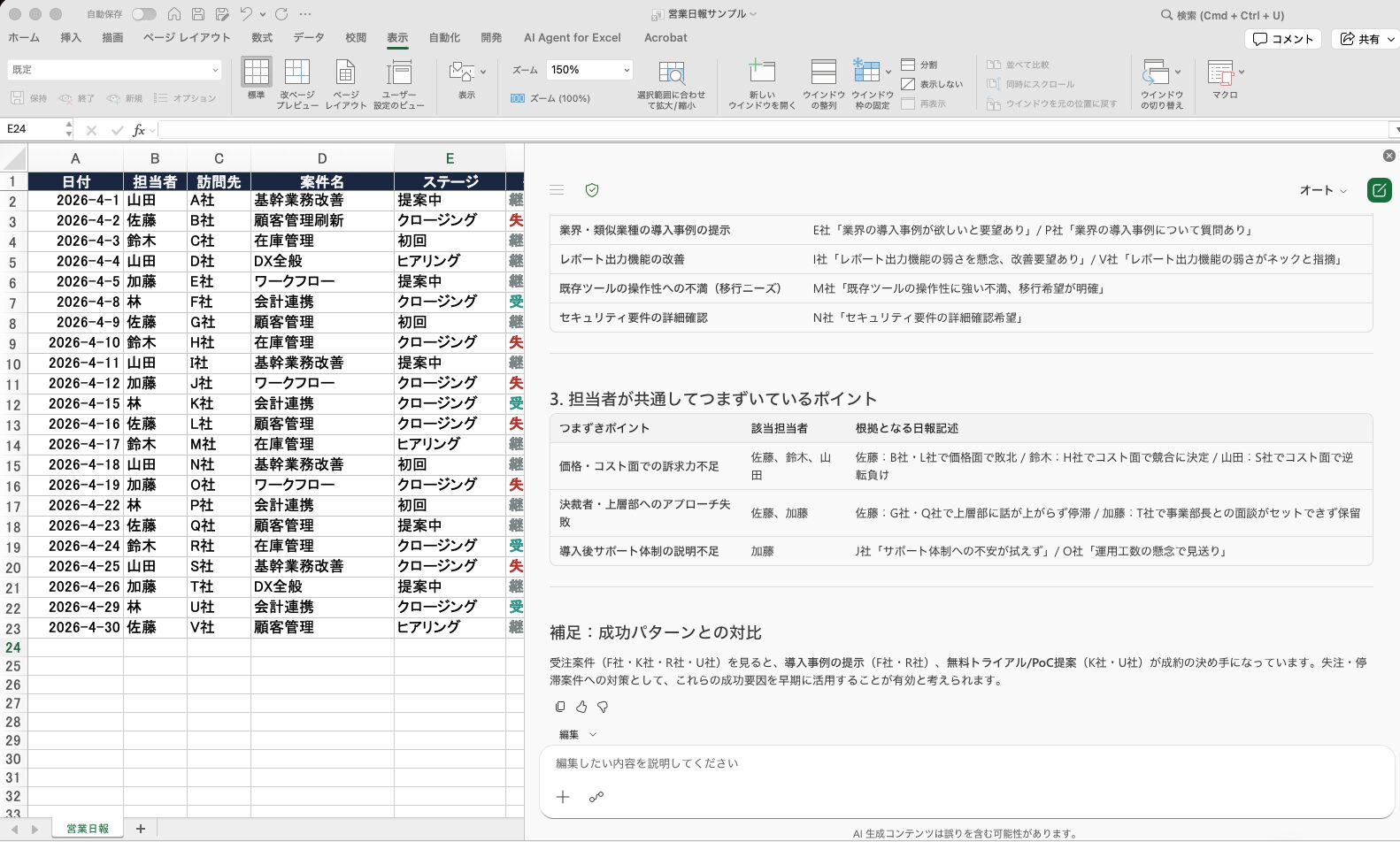Click the fx insert function icon
Screen dimensions: 1400x842
pyautogui.click(x=139, y=130)
